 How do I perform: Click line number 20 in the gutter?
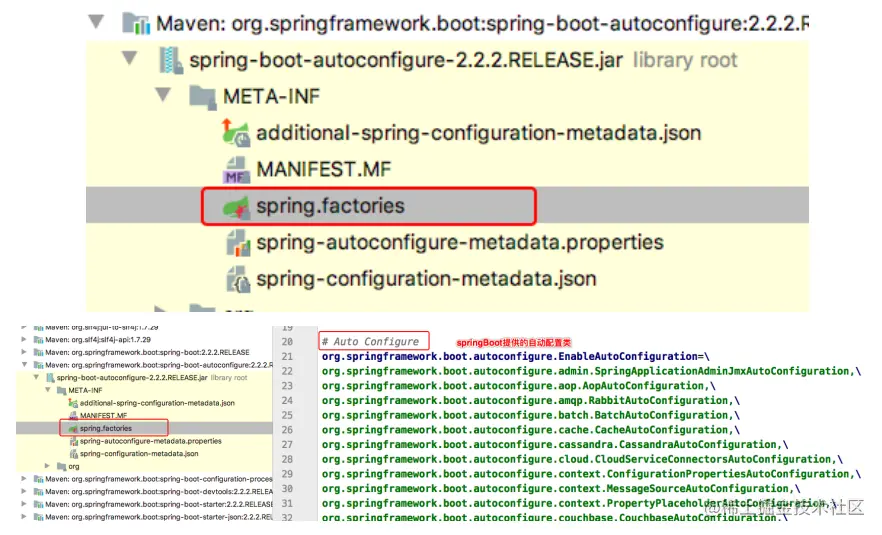287,341
